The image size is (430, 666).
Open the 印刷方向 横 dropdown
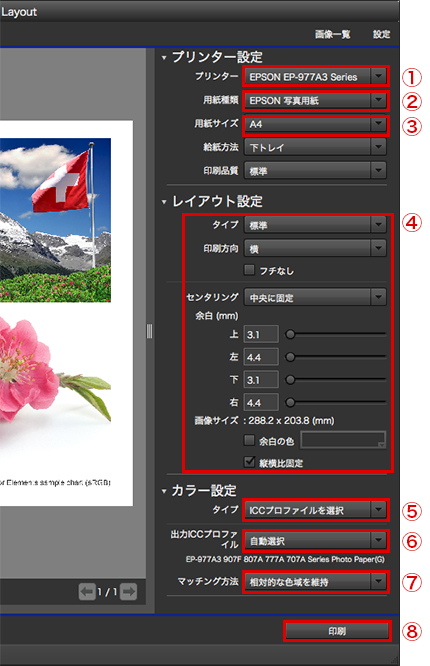[315, 249]
